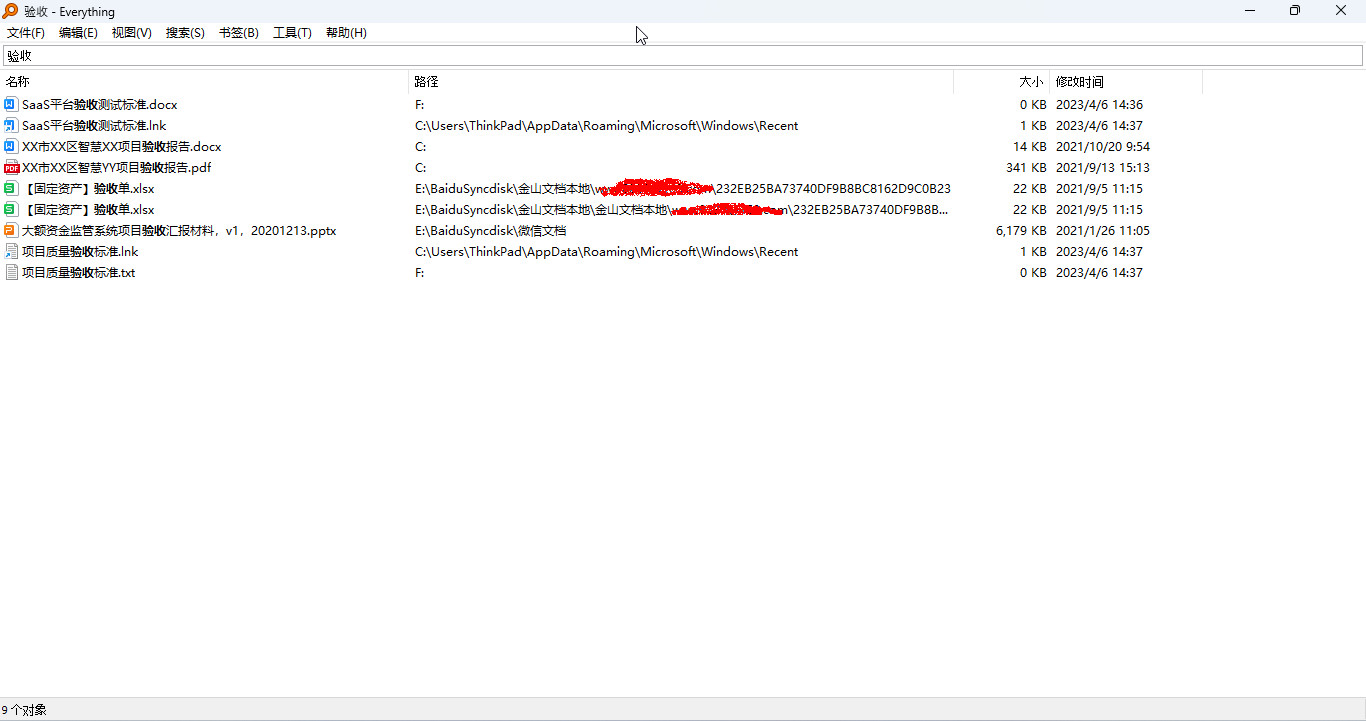The width and height of the screenshot is (1366, 721).
Task: Click the 14 KB size value
Action: tap(1030, 147)
